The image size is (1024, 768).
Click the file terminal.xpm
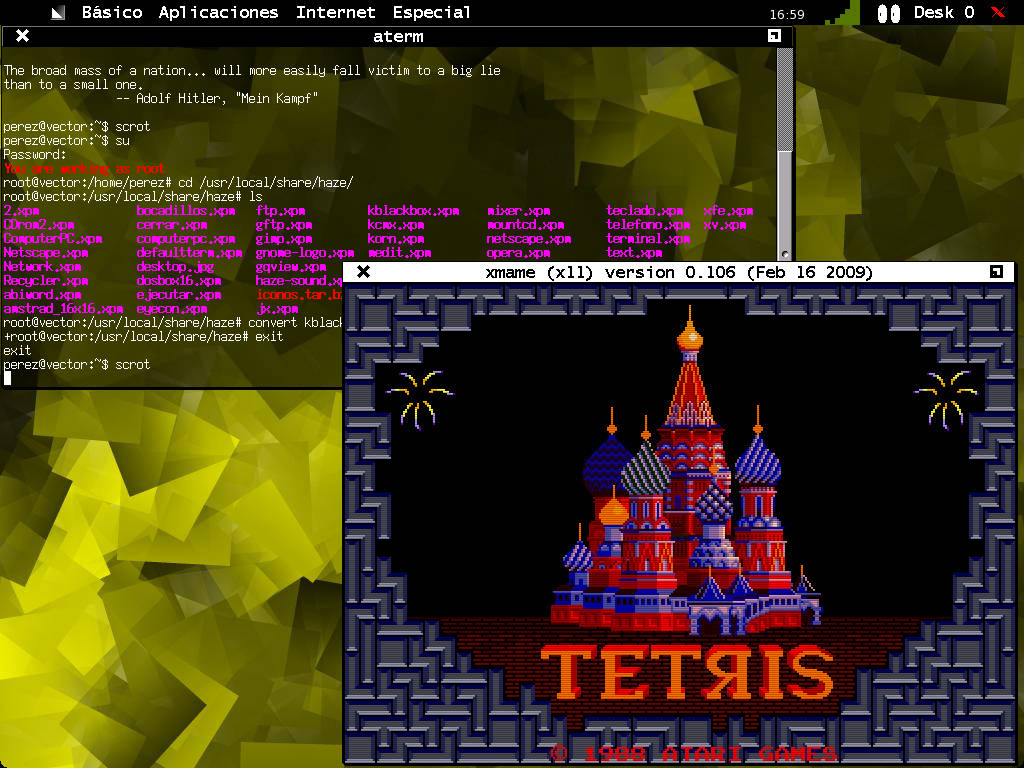pyautogui.click(x=648, y=239)
